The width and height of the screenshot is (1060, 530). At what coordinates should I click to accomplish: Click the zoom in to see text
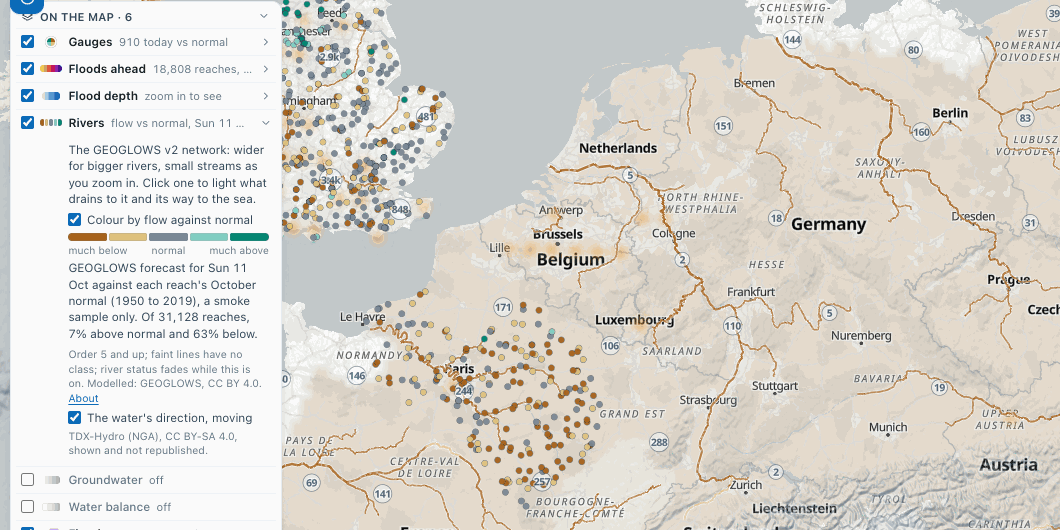tap(183, 96)
